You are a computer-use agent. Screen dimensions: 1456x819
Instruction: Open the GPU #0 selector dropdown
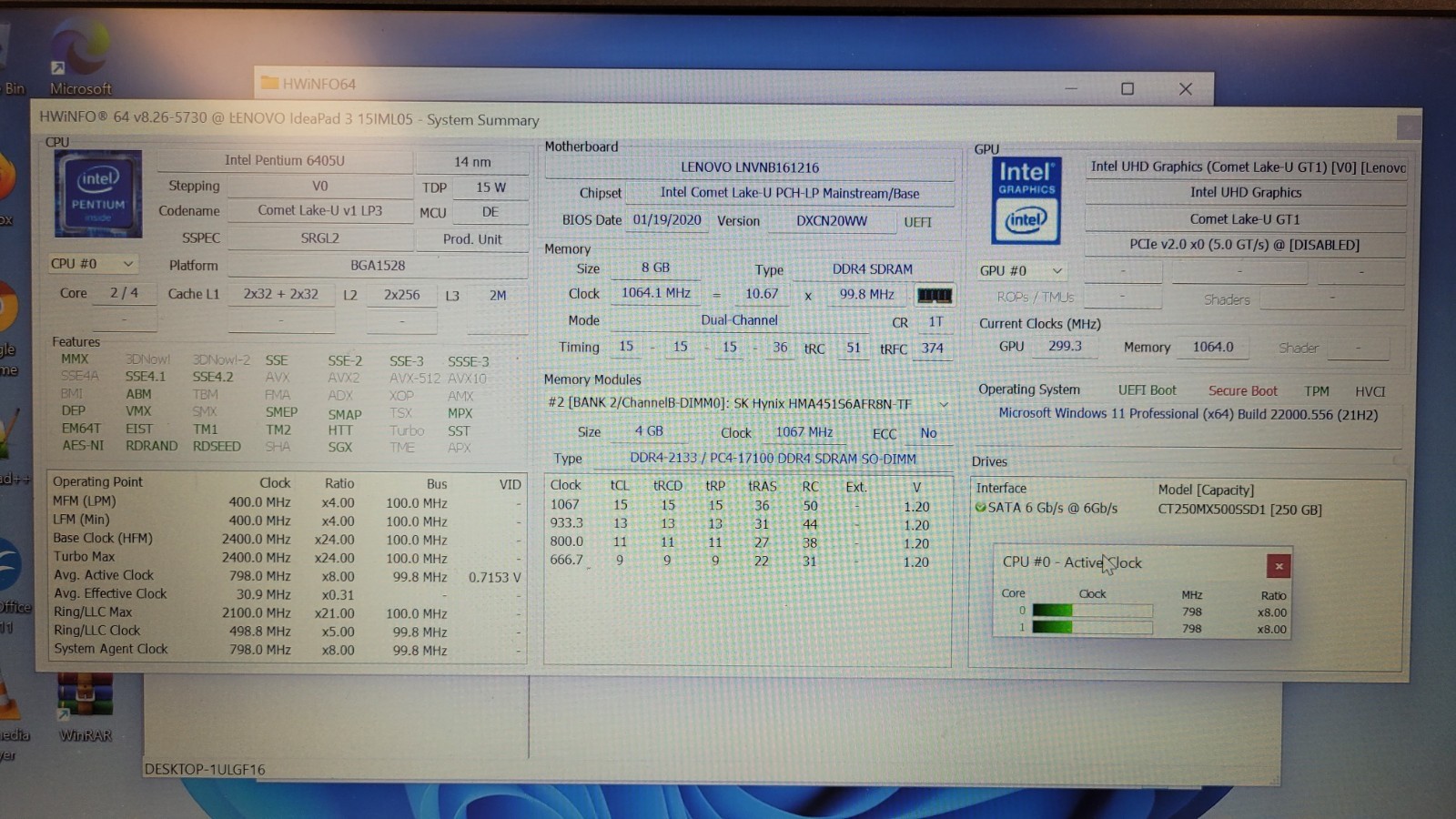coord(1021,270)
